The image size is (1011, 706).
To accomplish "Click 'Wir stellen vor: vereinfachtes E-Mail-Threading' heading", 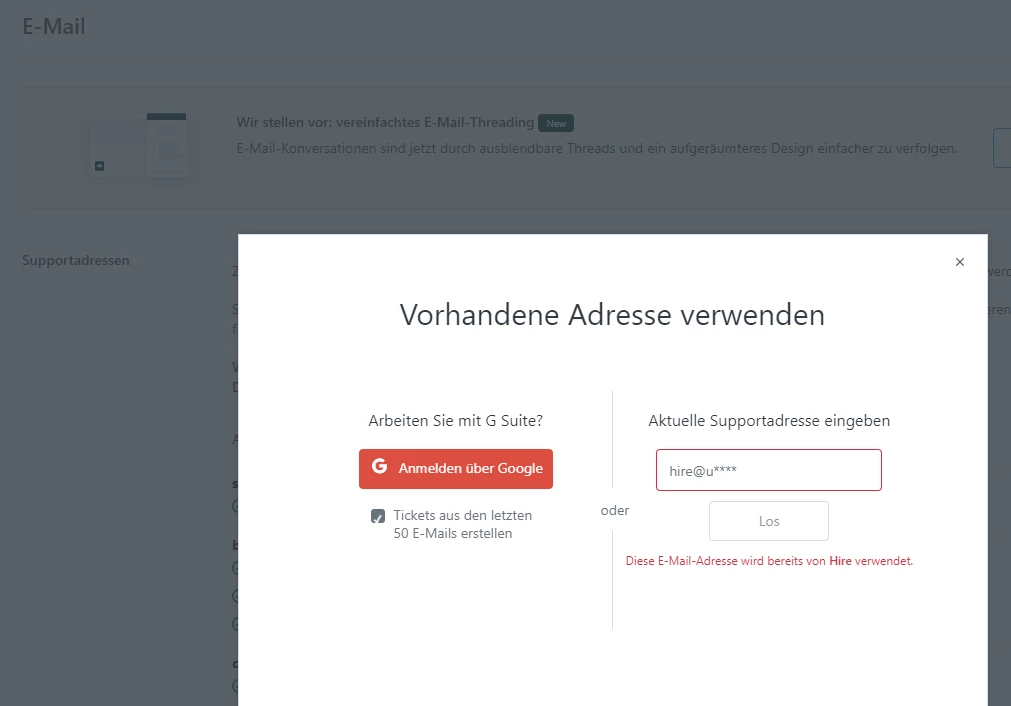I will click(x=385, y=123).
